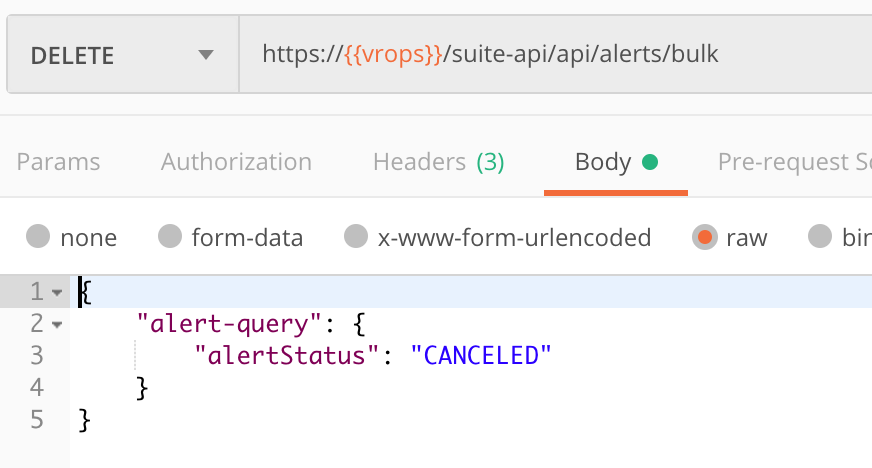This screenshot has height=468, width=872.
Task: Switch to the Params tab
Action: click(x=58, y=162)
